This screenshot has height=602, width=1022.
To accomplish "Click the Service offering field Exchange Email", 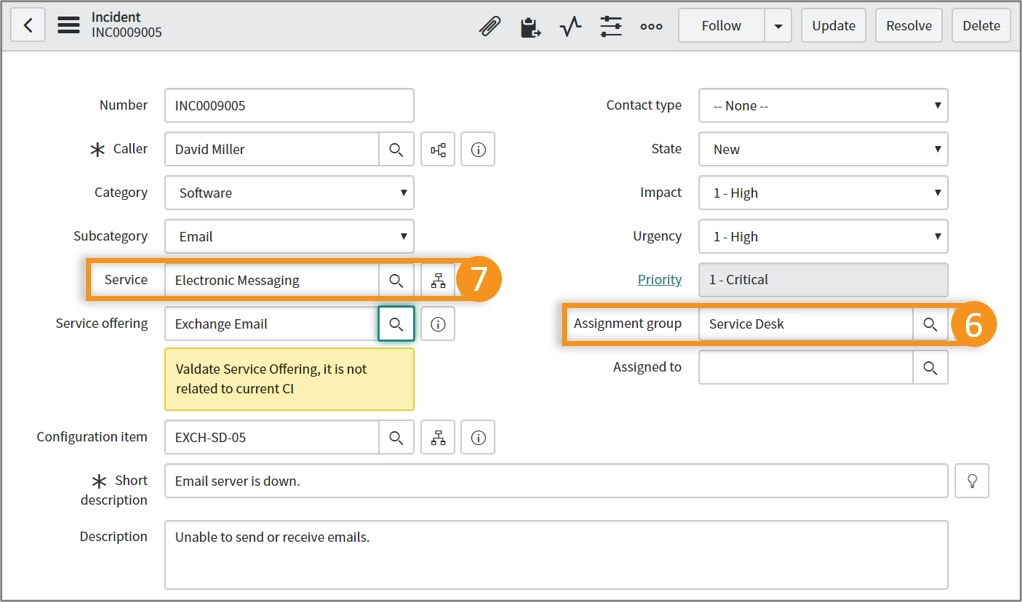I will [x=272, y=324].
